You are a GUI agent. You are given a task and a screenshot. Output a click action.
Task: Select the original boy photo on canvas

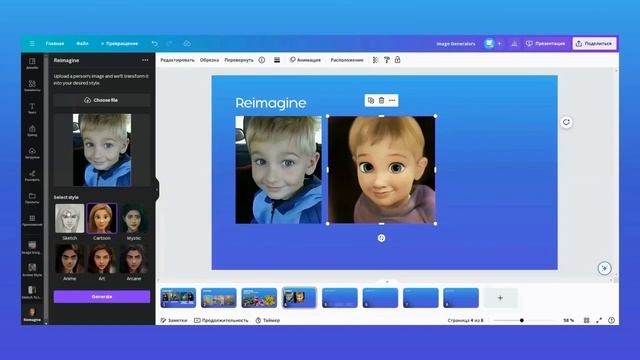tap(278, 170)
